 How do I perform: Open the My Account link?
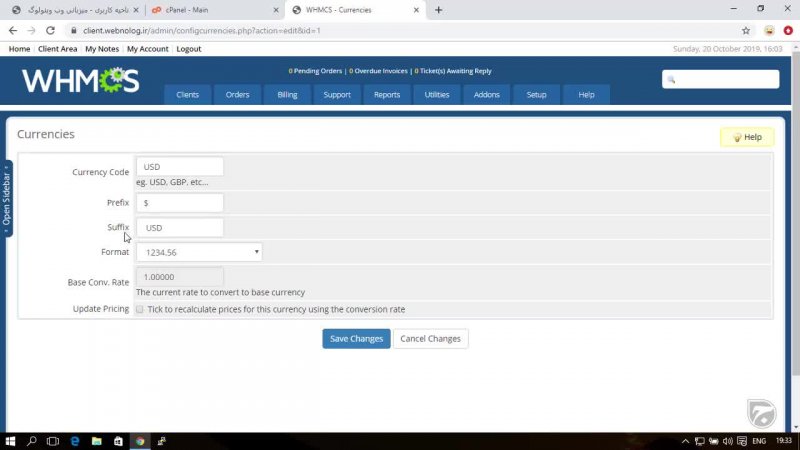[147, 49]
